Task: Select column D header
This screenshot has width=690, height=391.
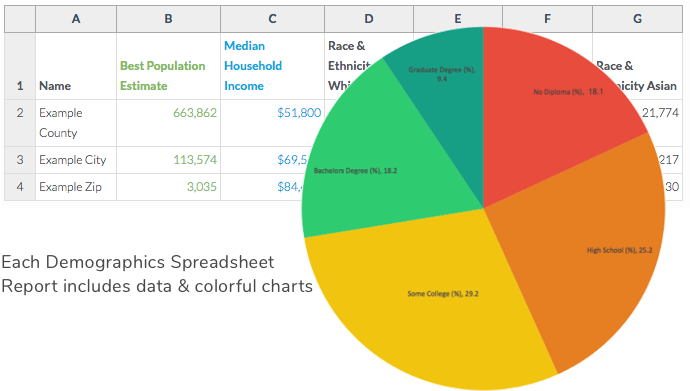Action: [x=369, y=19]
